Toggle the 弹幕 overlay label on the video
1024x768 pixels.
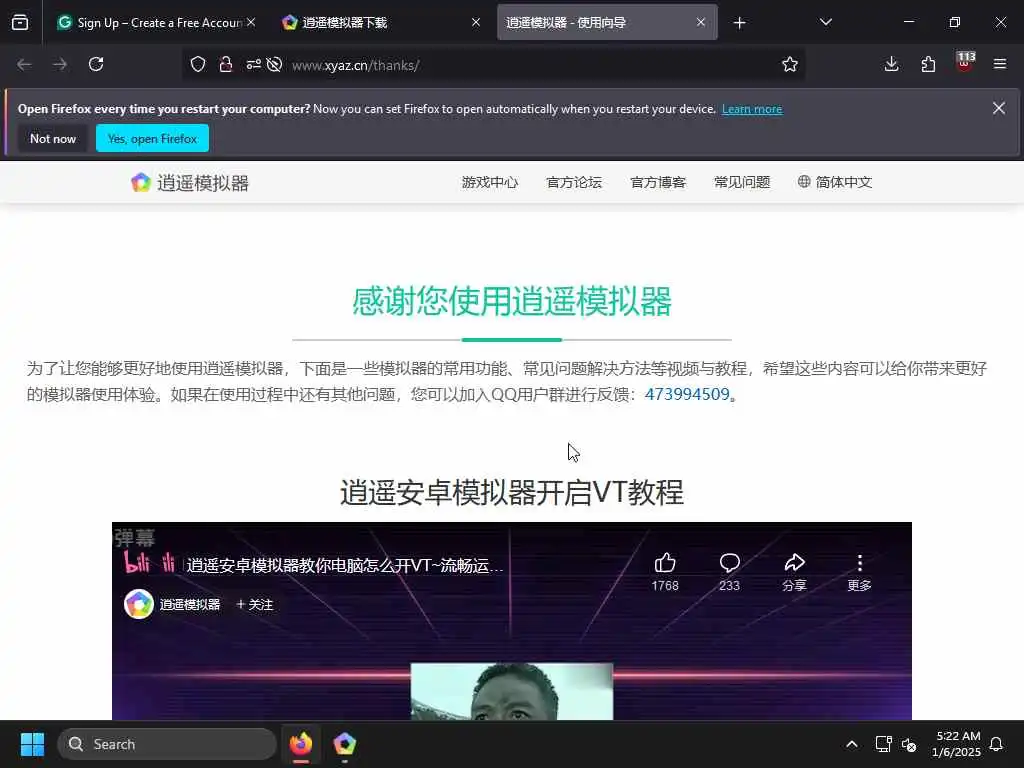click(x=135, y=537)
